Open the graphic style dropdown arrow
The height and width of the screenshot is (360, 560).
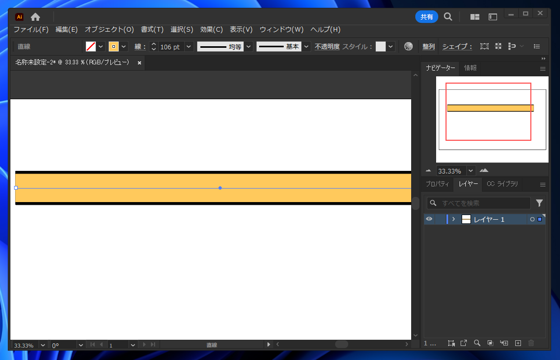(391, 46)
